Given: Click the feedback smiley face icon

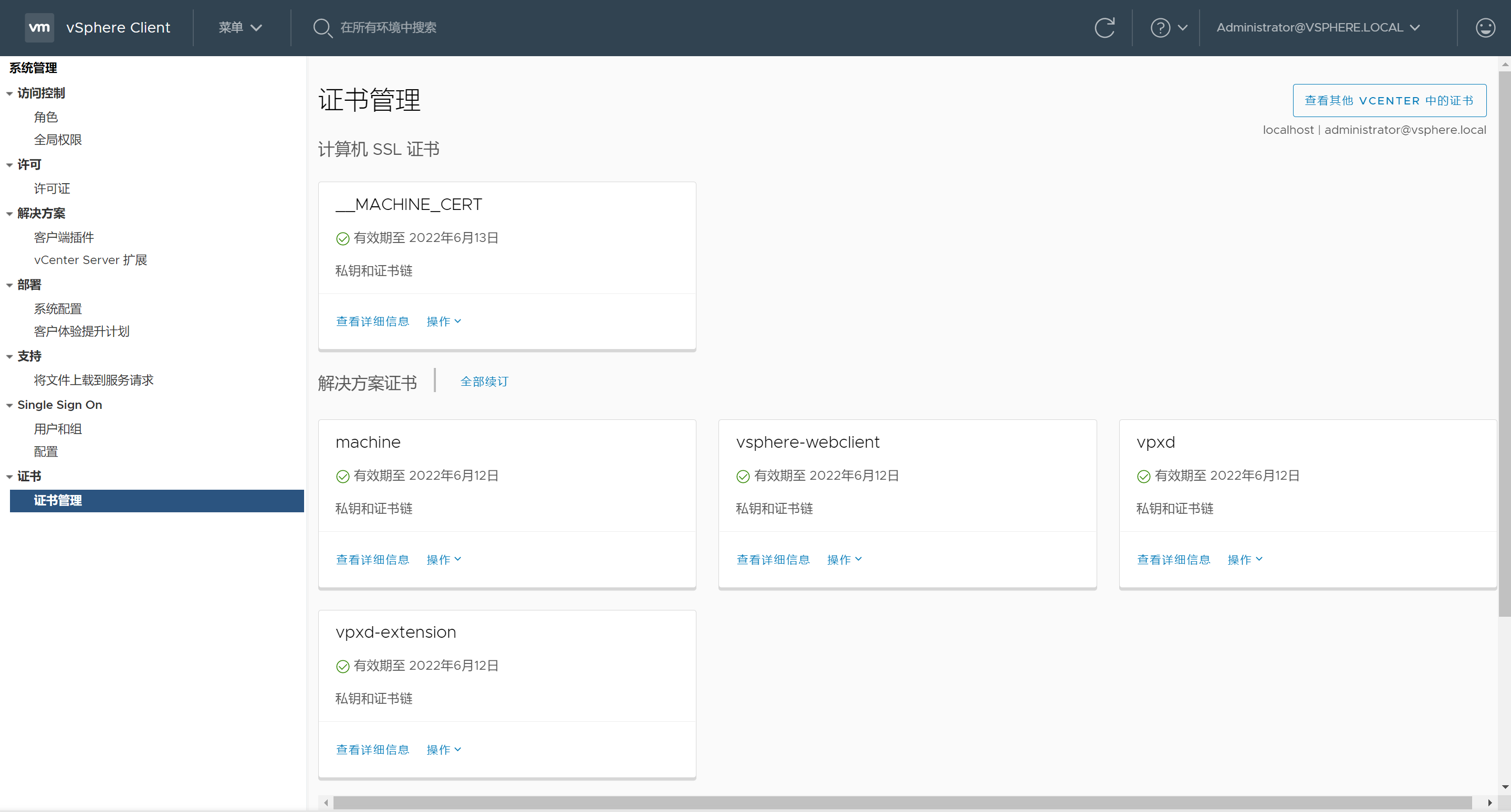Looking at the screenshot, I should click(x=1485, y=27).
